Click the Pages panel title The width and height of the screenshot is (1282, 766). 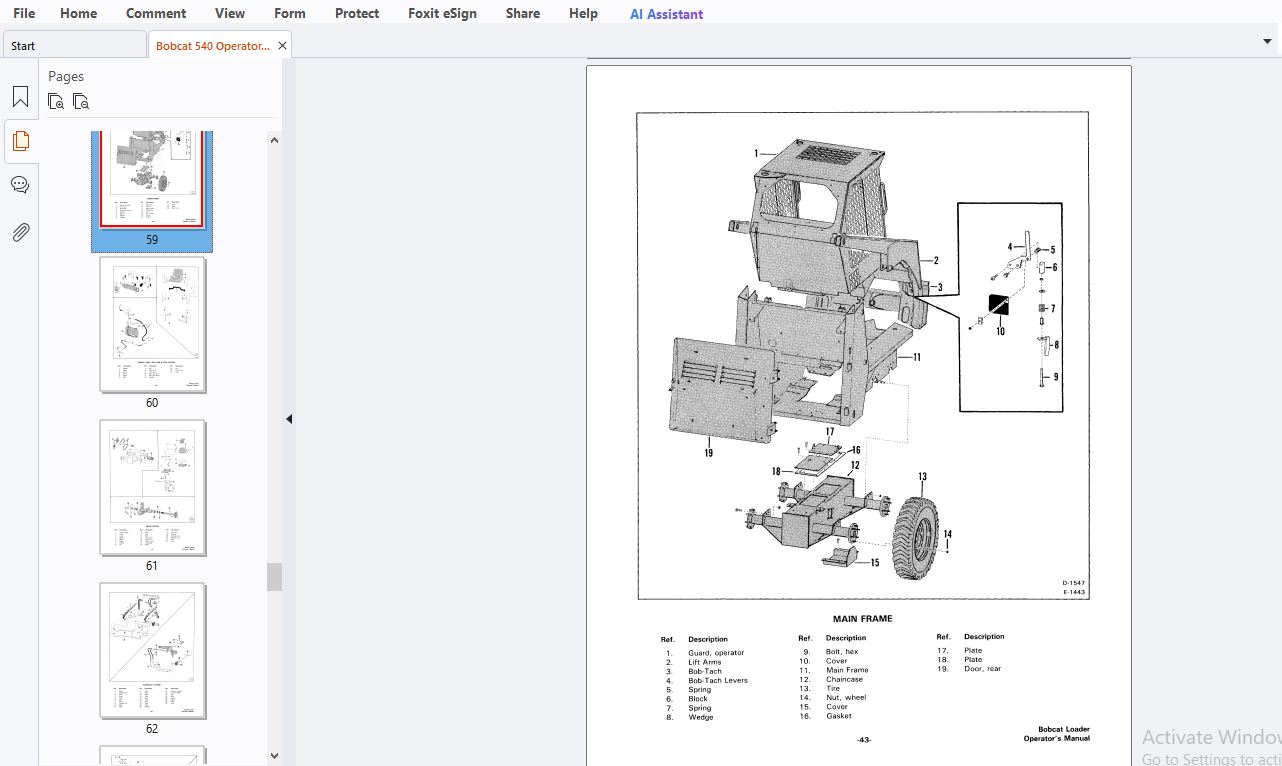pos(66,76)
